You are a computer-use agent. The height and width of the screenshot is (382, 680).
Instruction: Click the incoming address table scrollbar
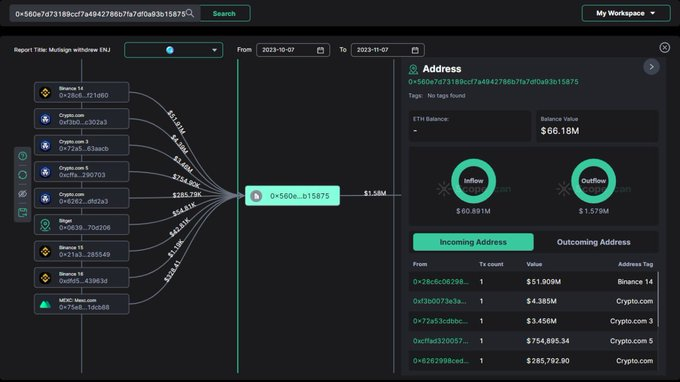tap(658, 299)
